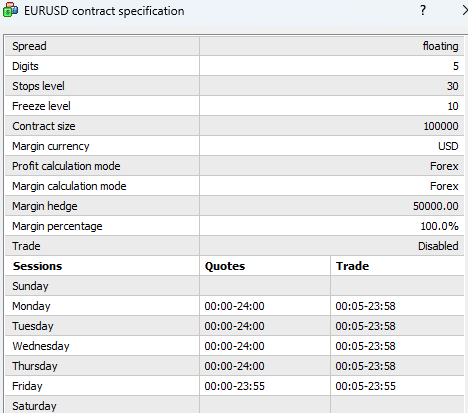Click Wednesday's Trade time 00:05-23:58
This screenshot has width=468, height=413.
[365, 346]
